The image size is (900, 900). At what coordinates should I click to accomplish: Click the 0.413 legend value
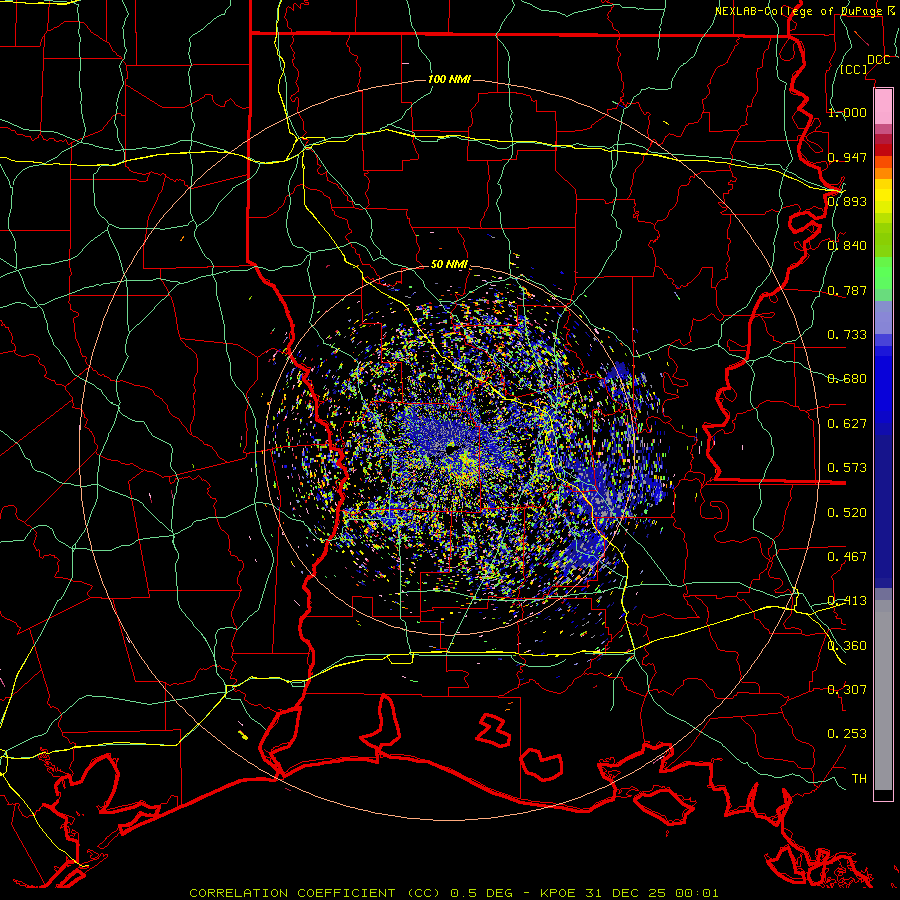click(x=847, y=601)
